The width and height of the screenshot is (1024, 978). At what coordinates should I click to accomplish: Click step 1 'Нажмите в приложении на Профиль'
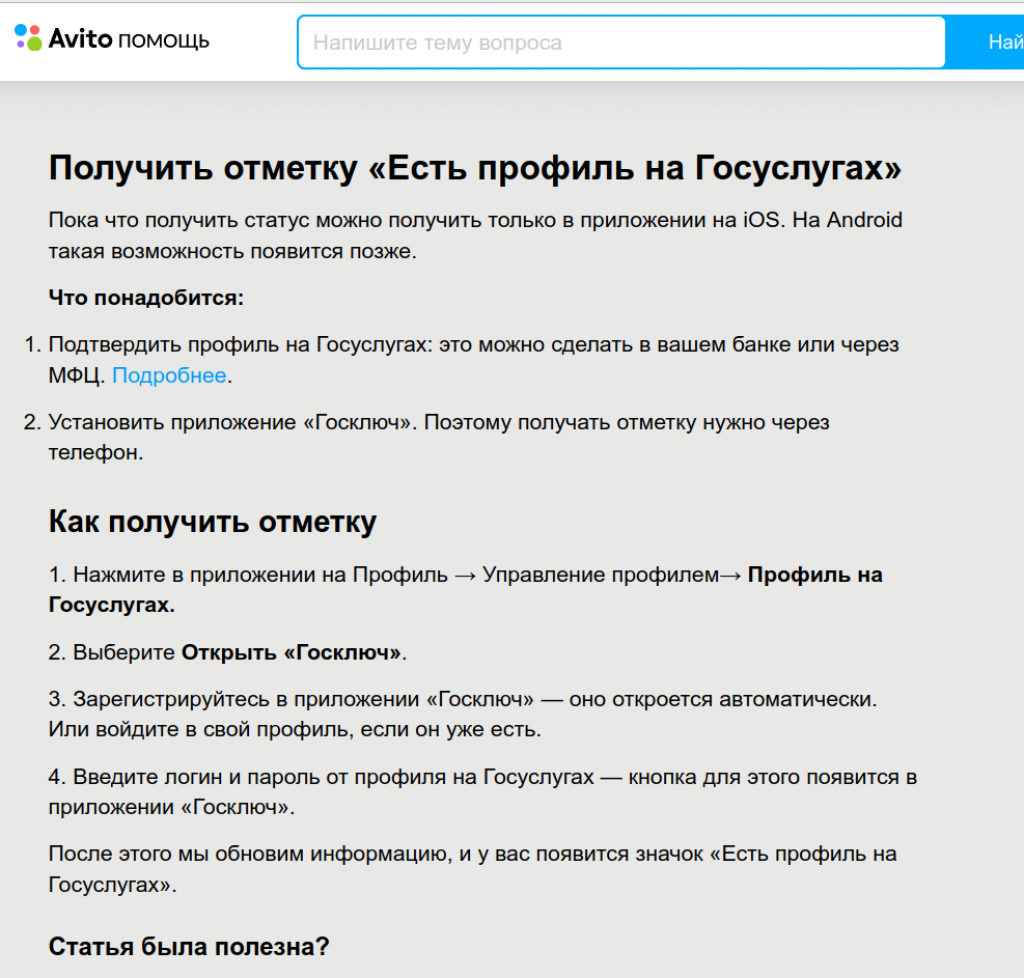(x=465, y=590)
